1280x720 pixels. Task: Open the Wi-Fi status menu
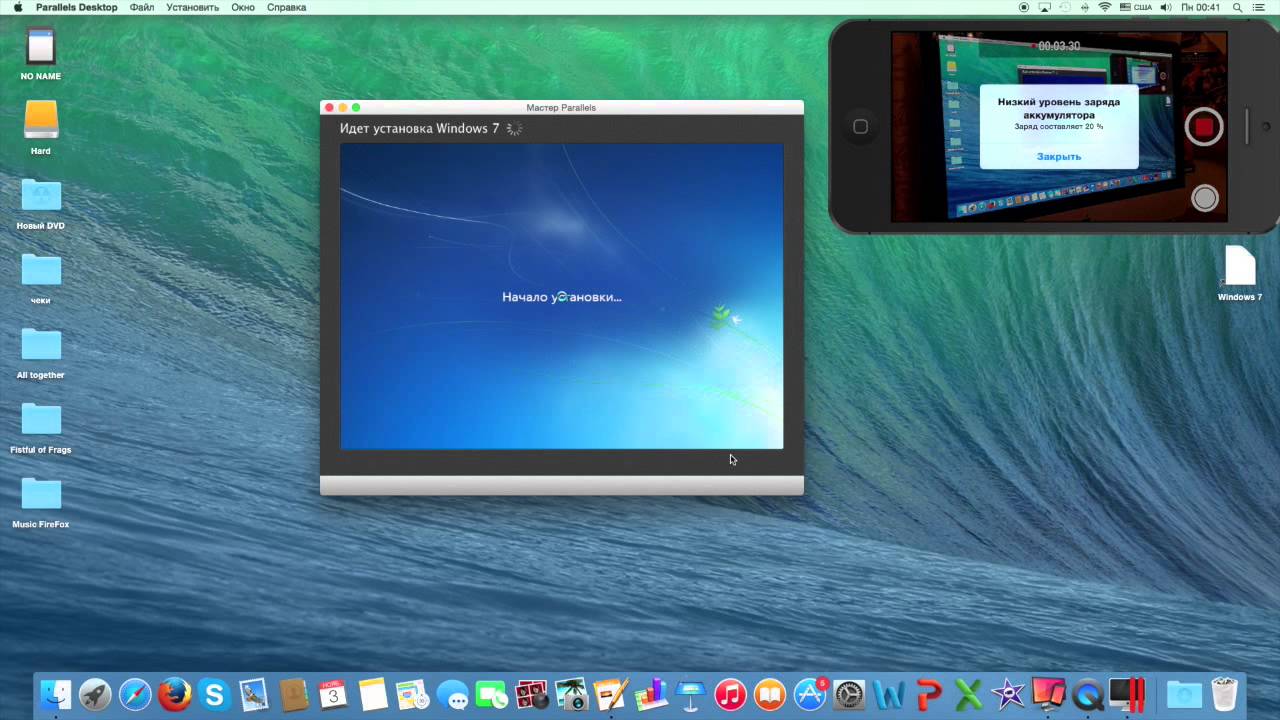tap(1105, 7)
